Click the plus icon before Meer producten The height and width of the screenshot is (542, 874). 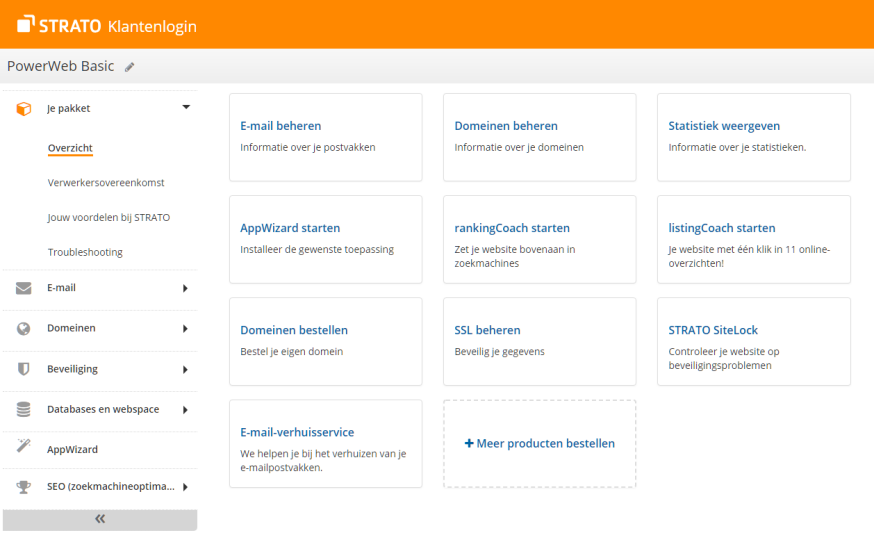click(x=469, y=443)
